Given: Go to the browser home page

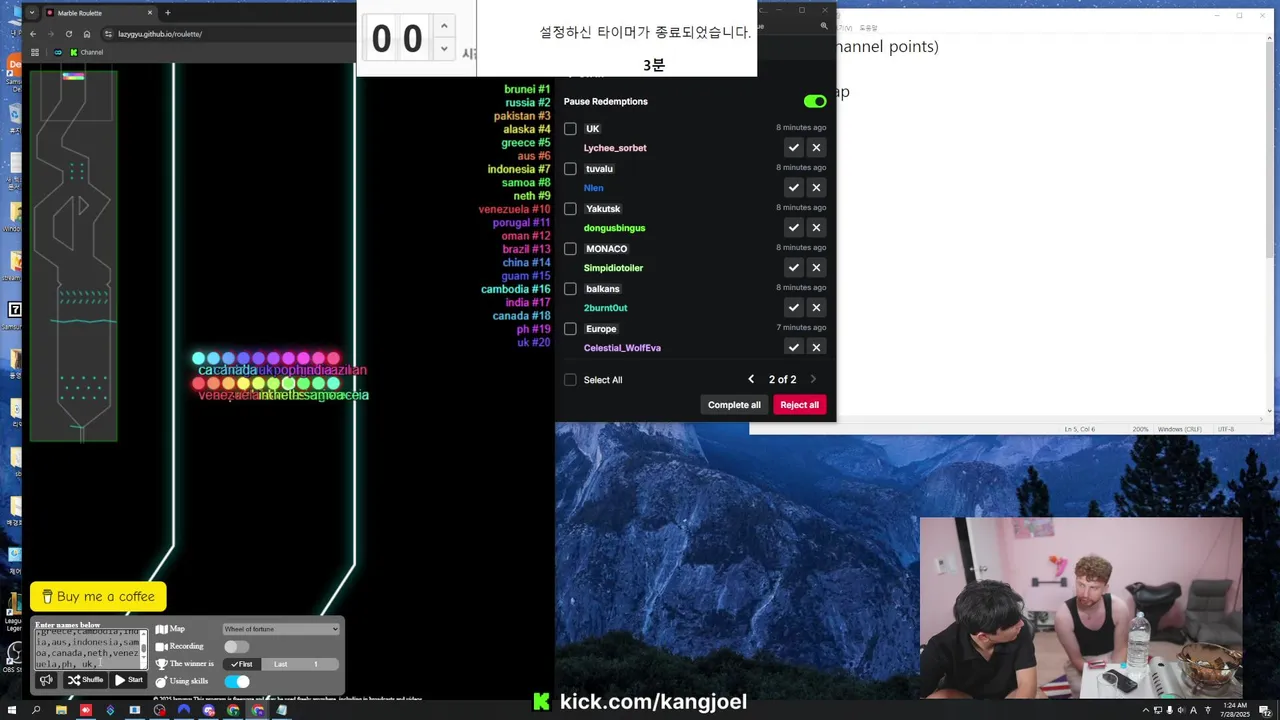Looking at the screenshot, I should click(86, 34).
